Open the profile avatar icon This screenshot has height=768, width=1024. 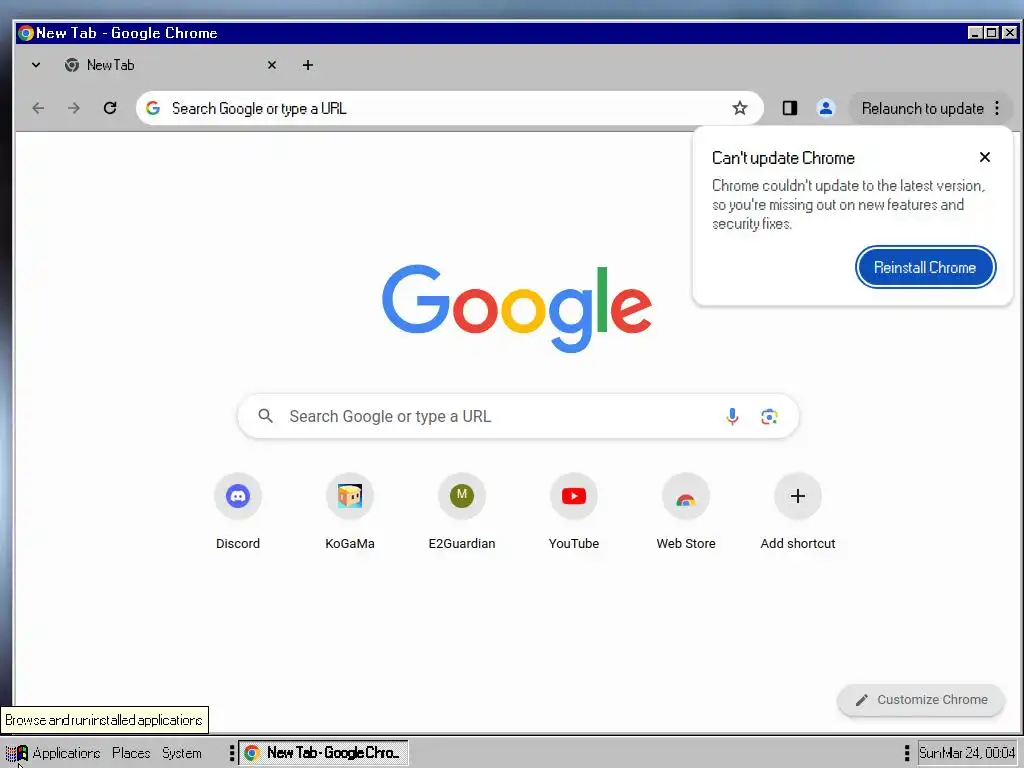tap(825, 108)
